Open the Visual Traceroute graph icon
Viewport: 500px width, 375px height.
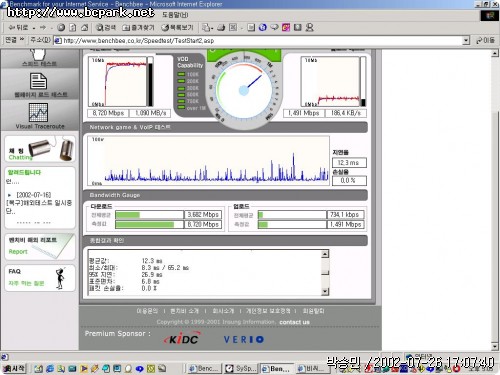pos(38,112)
